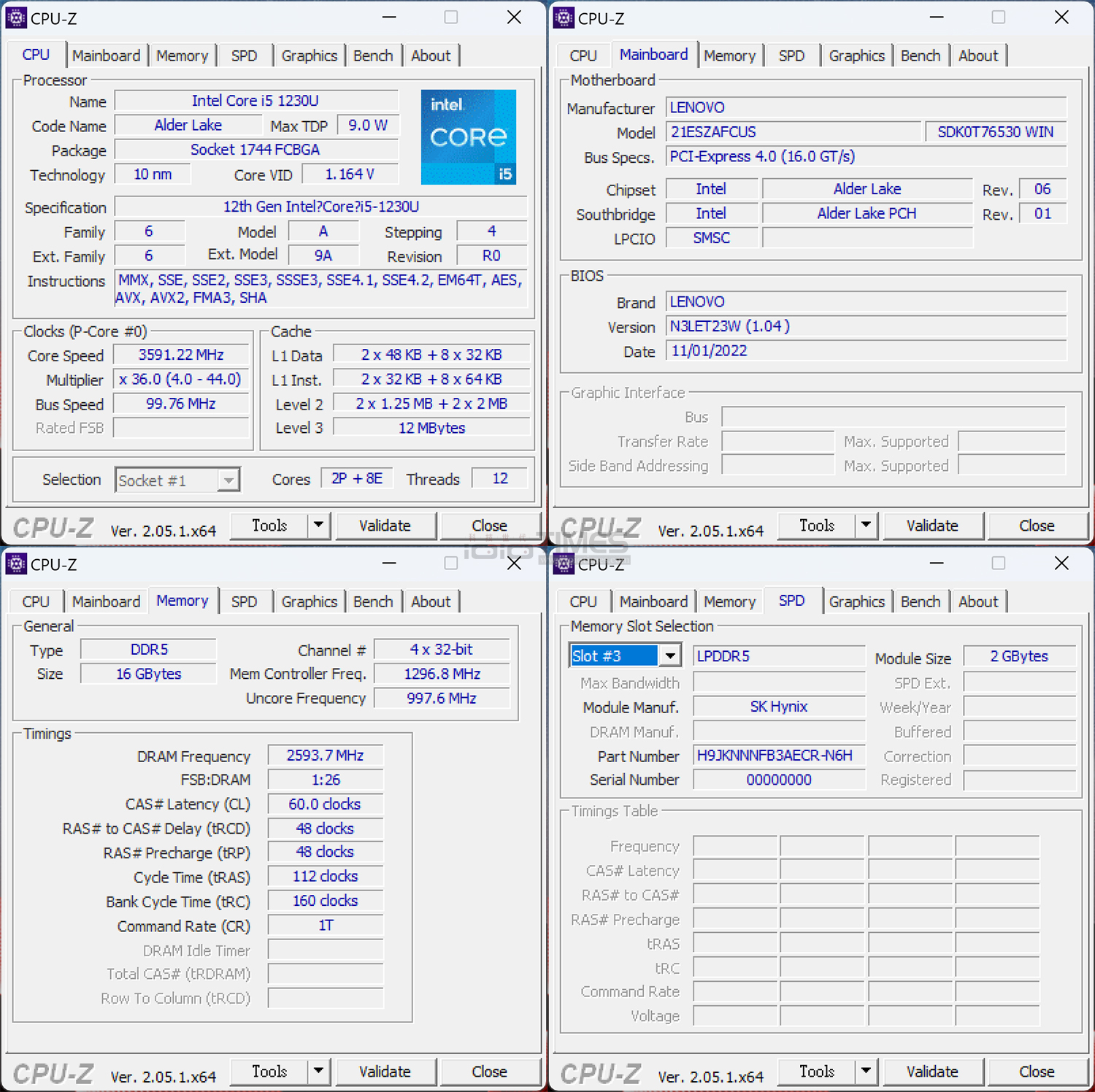Click Validate in the CPU window
This screenshot has width=1095, height=1092.
coord(385,526)
